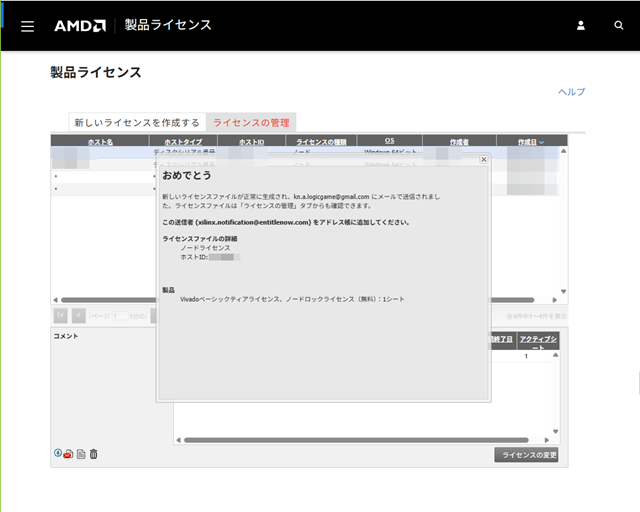Click the xilinx.notification@entitlenow.com sender text
Screen dimensions: 640x512
[x=253, y=222]
